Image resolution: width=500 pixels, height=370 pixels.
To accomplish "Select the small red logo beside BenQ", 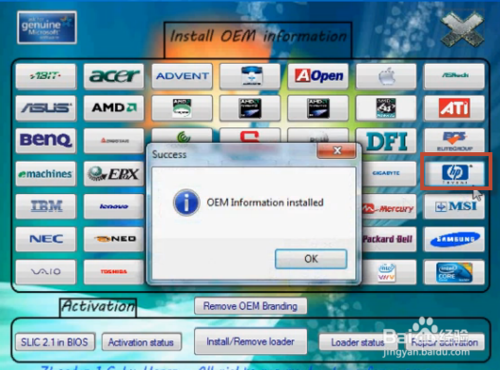I will (x=114, y=140).
